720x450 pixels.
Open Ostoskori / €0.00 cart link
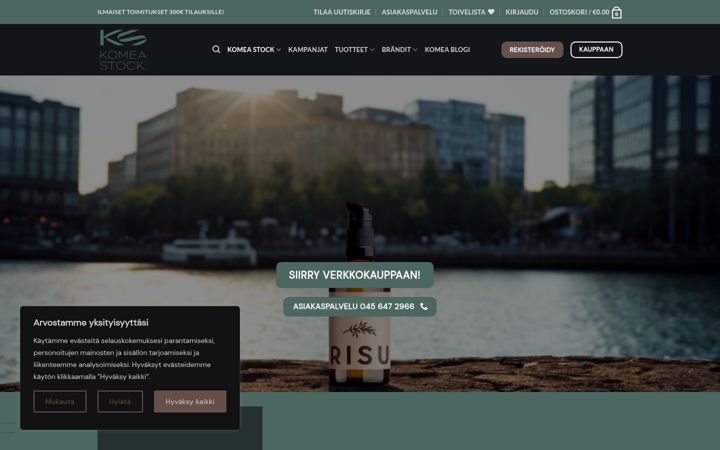(x=585, y=12)
